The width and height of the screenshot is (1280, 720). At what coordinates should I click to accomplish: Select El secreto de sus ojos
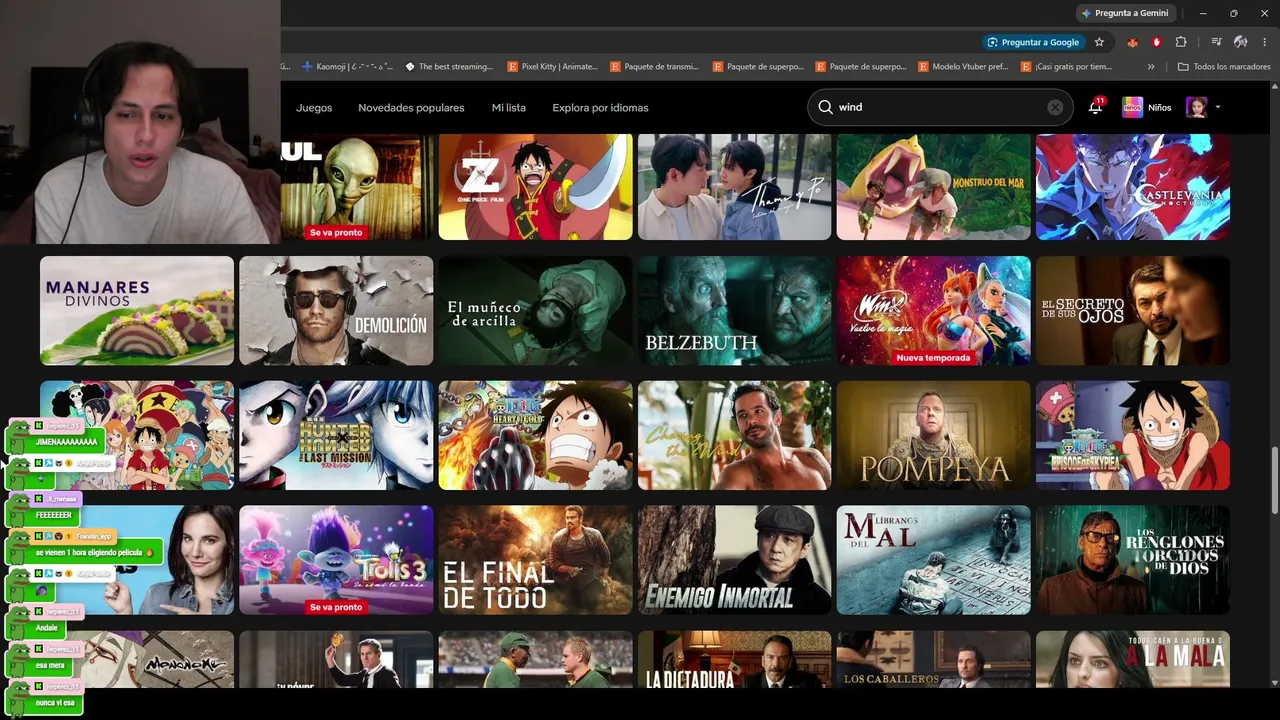pos(1133,310)
